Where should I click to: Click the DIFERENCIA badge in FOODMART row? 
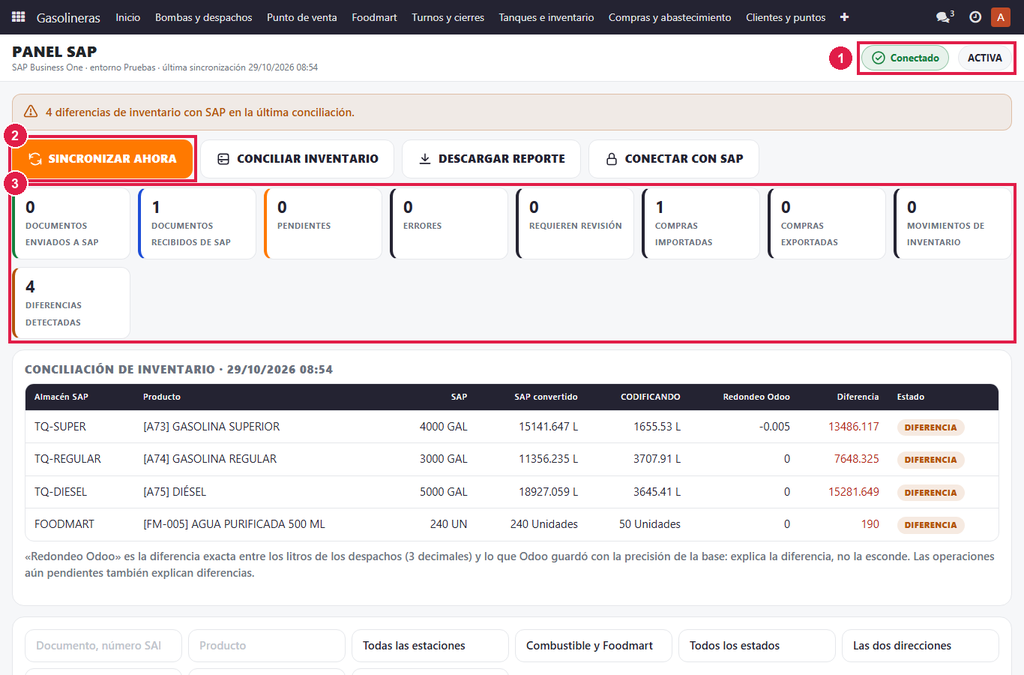[x=930, y=525]
